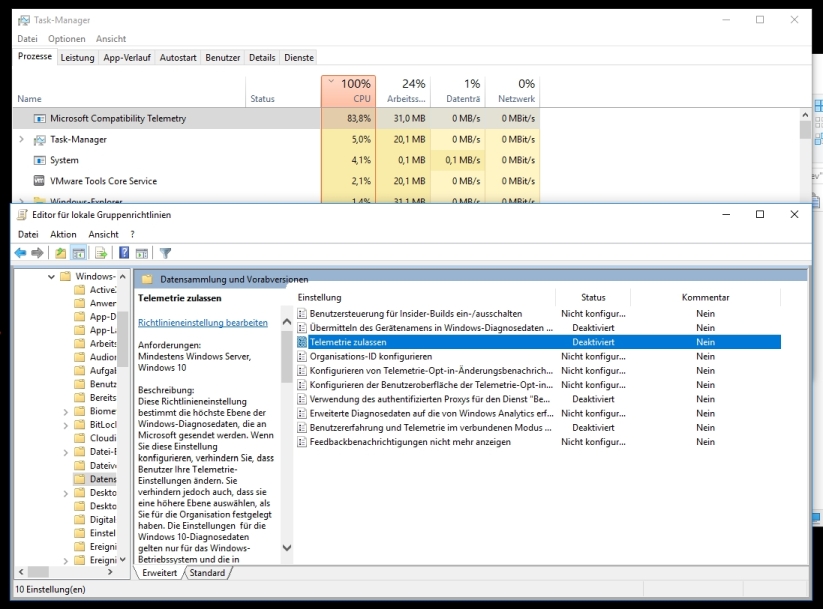823x609 pixels.
Task: Click the Organisations-ID konfigurieren policy icon
Action: tap(302, 356)
